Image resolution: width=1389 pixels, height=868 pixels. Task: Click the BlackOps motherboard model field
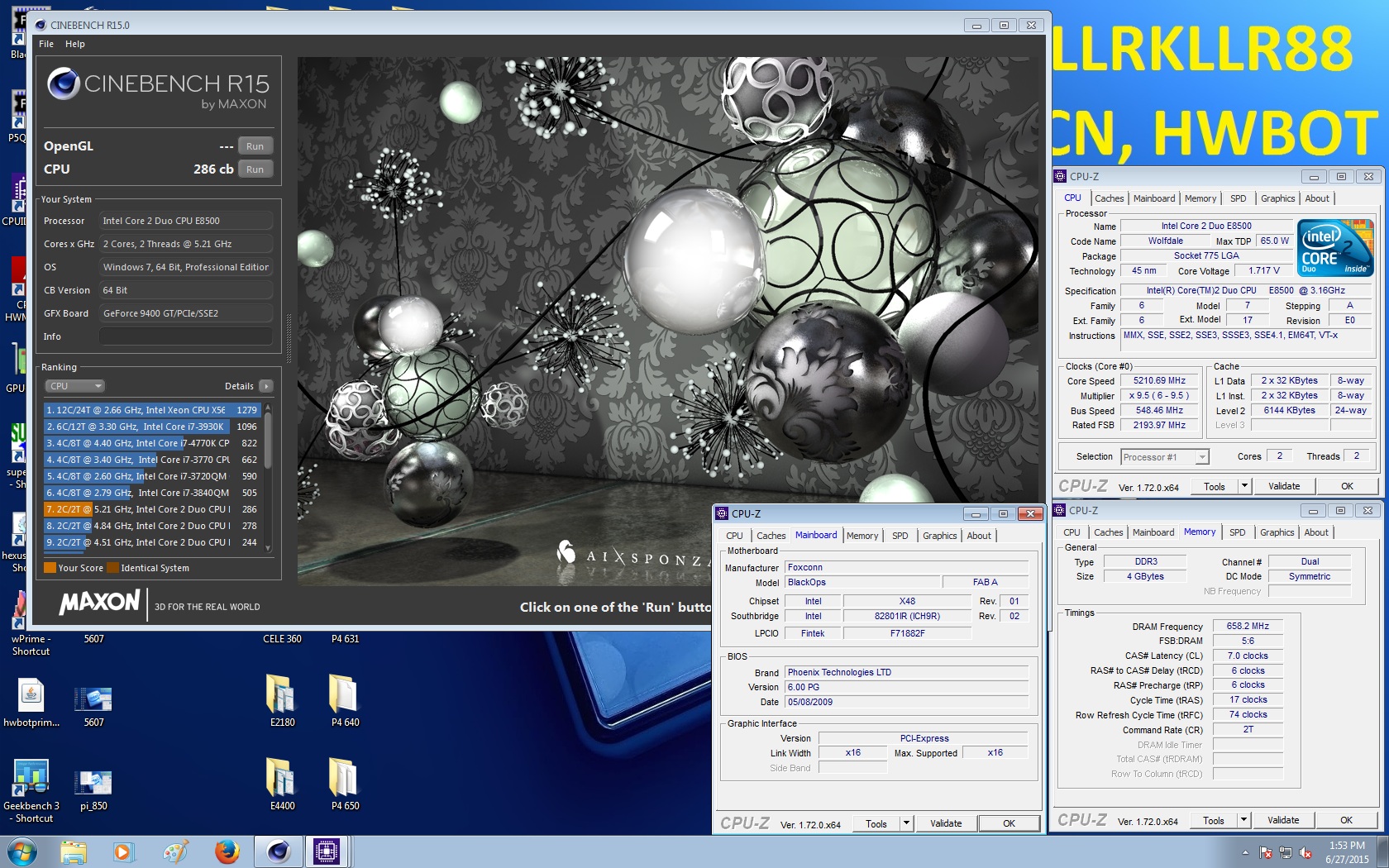[862, 583]
